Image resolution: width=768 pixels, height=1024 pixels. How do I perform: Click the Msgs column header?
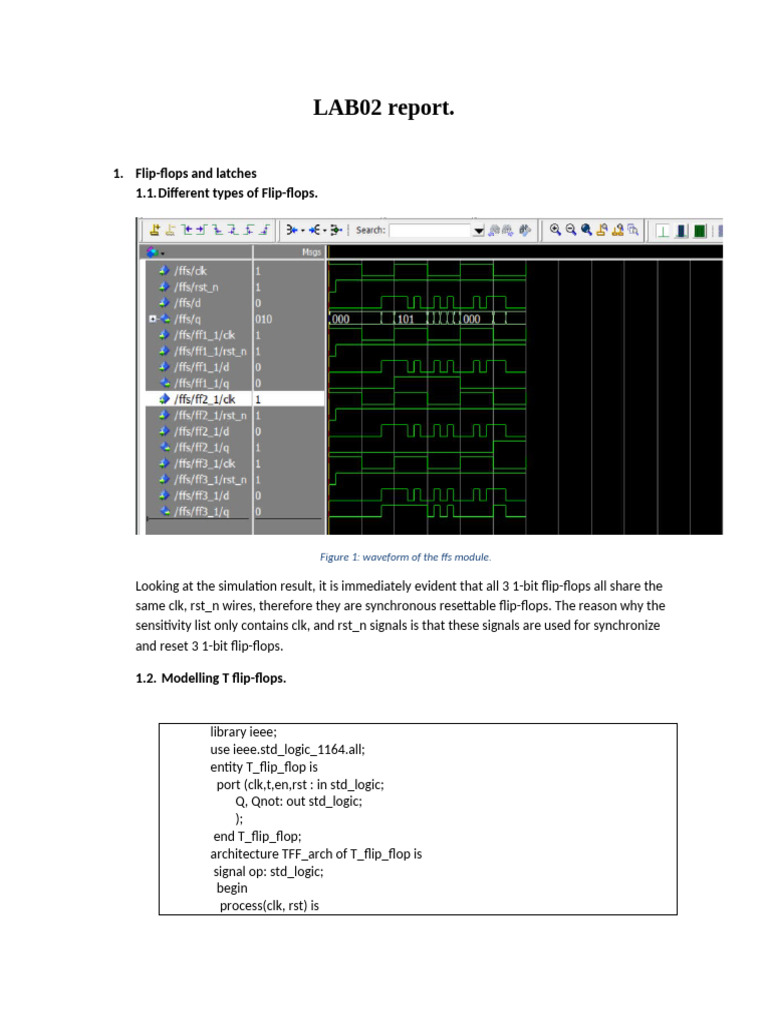312,252
